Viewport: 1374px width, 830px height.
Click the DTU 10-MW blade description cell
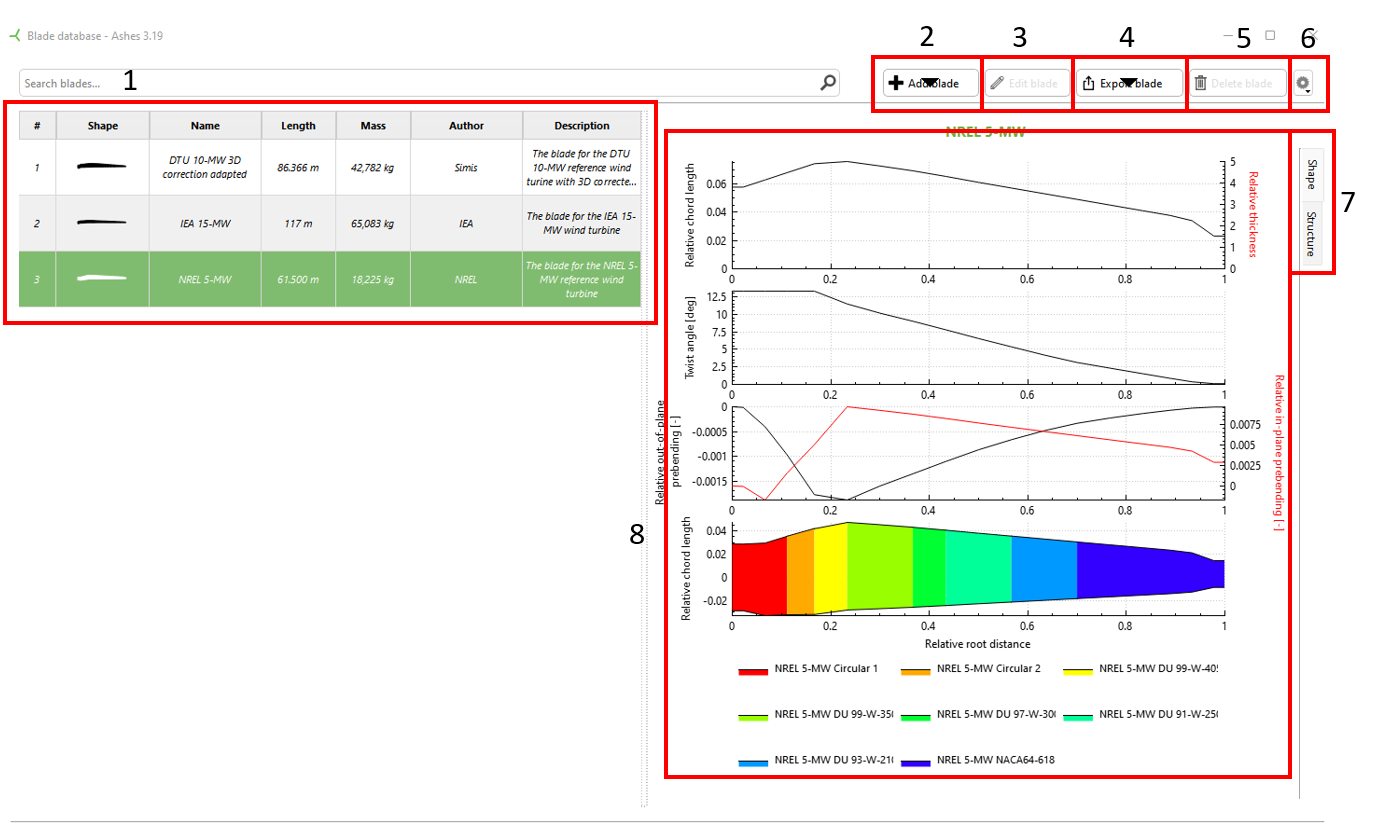[x=582, y=167]
